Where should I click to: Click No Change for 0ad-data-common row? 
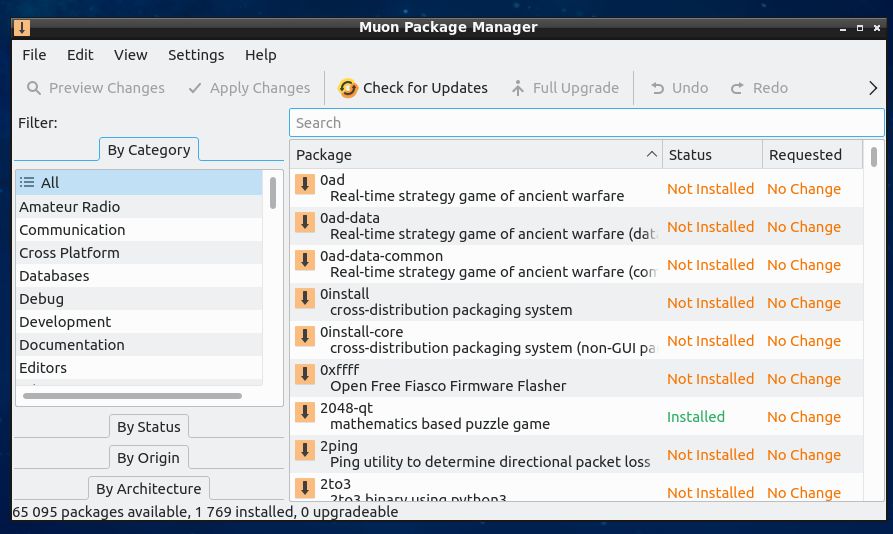804,265
